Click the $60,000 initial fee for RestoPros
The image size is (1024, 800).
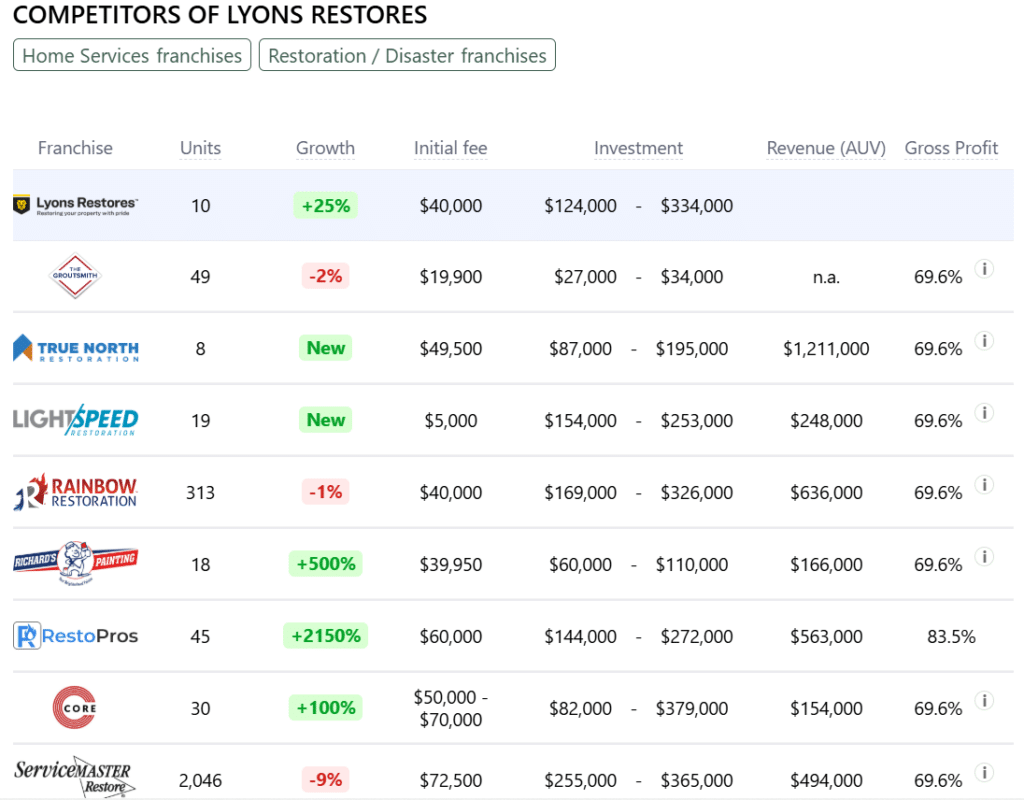tap(451, 636)
